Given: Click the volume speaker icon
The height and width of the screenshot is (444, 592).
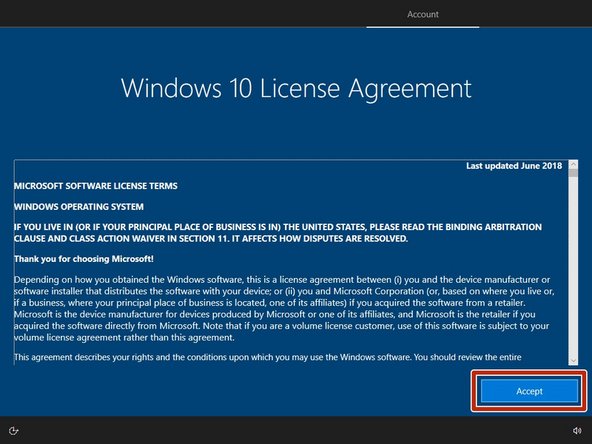Looking at the screenshot, I should (x=577, y=431).
